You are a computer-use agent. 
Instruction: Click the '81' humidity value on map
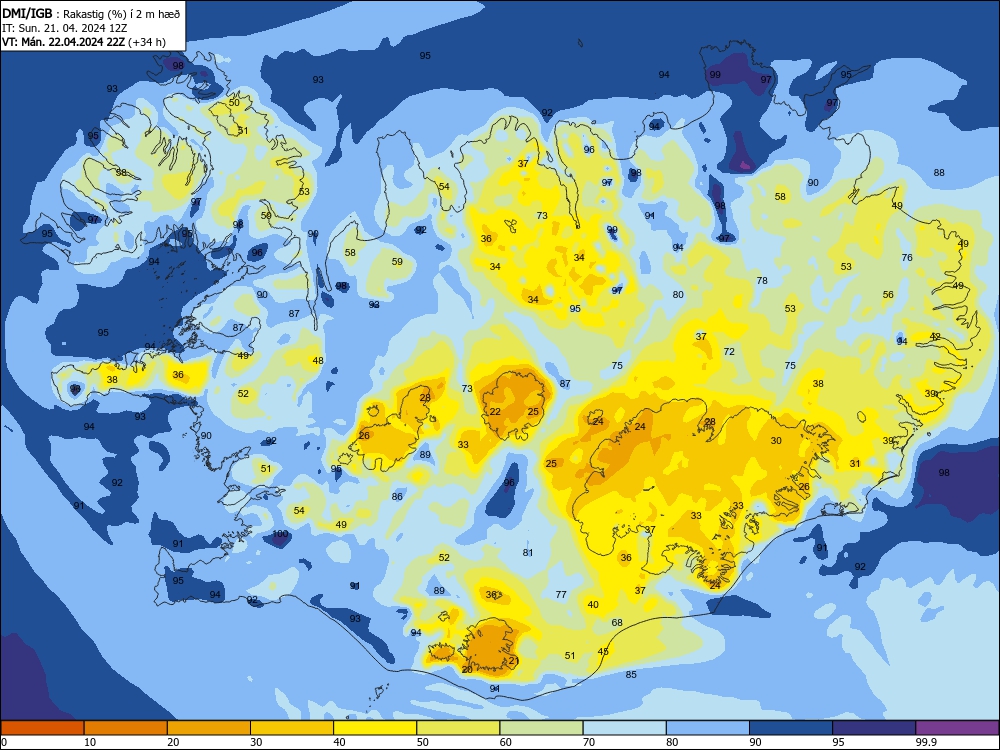[527, 552]
